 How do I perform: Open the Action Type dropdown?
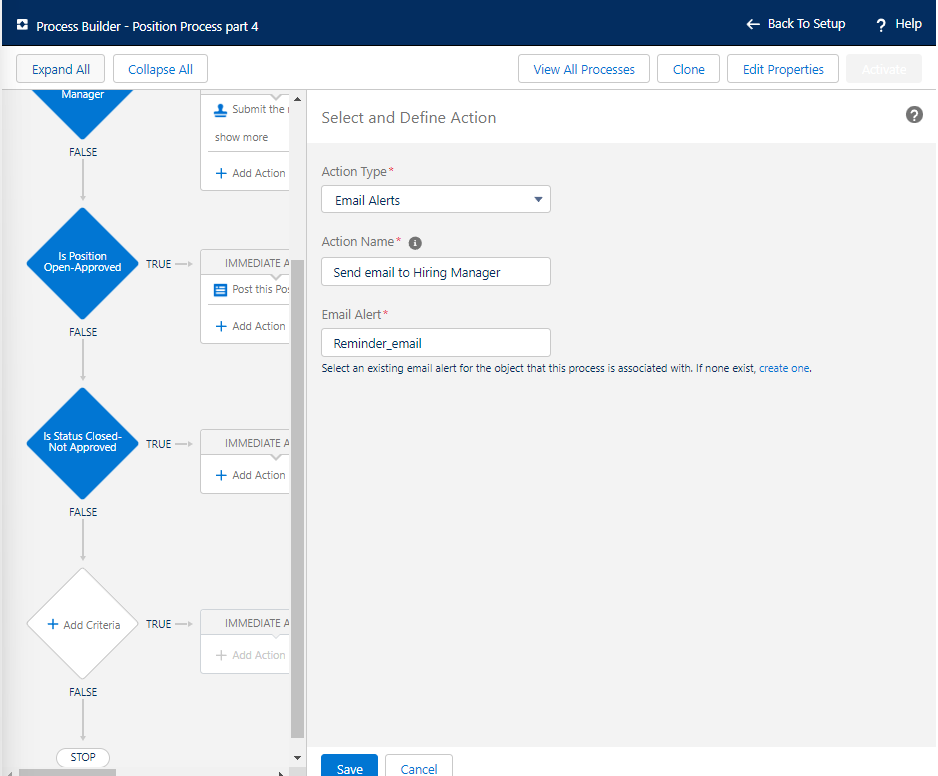coord(436,199)
